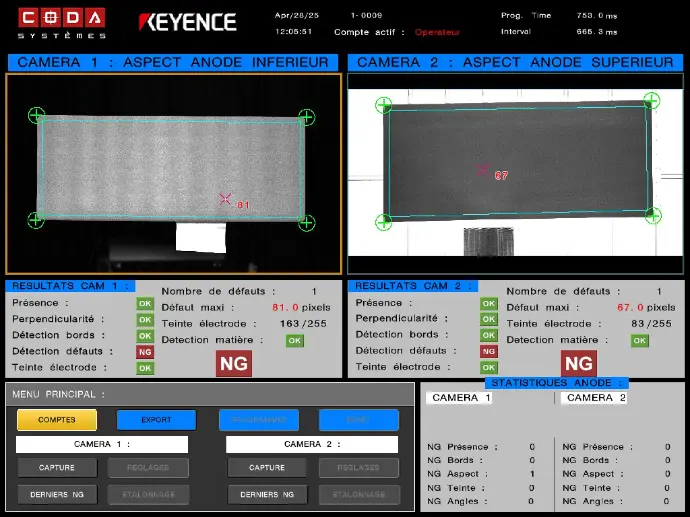Viewport: 690px width, 517px height.
Task: Select the red defect cross labeled 81
Action: tap(225, 199)
